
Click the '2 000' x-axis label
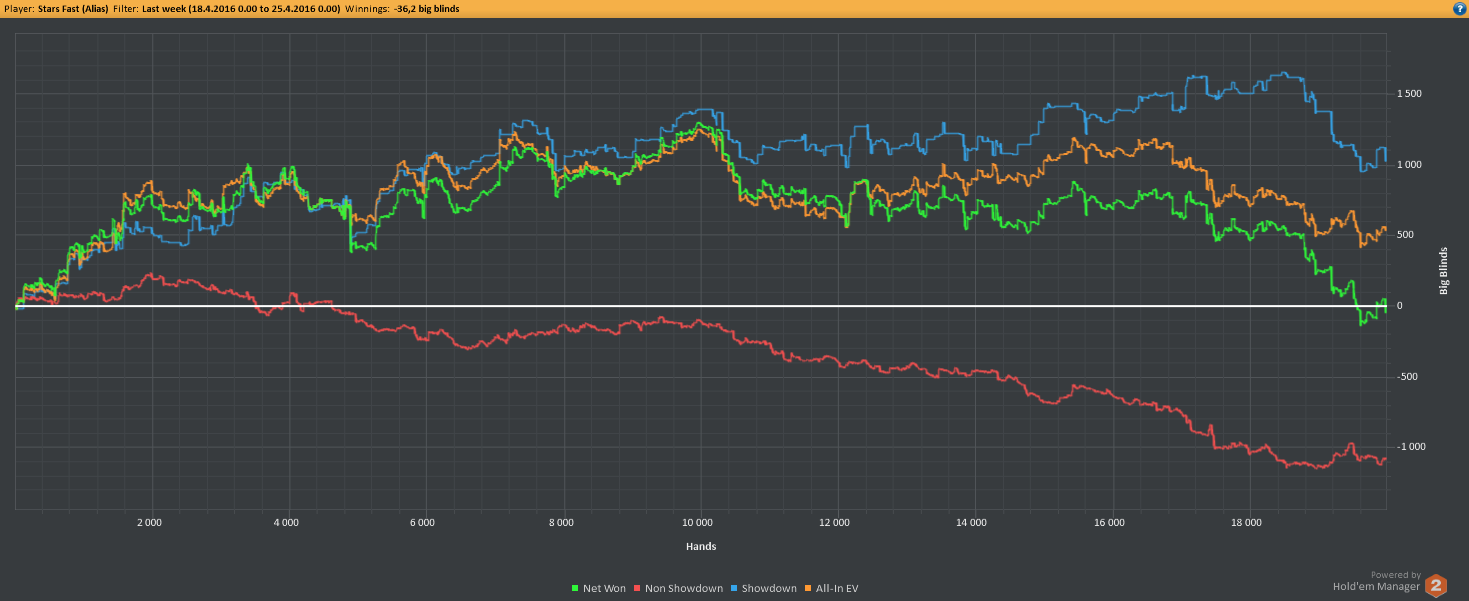point(149,522)
